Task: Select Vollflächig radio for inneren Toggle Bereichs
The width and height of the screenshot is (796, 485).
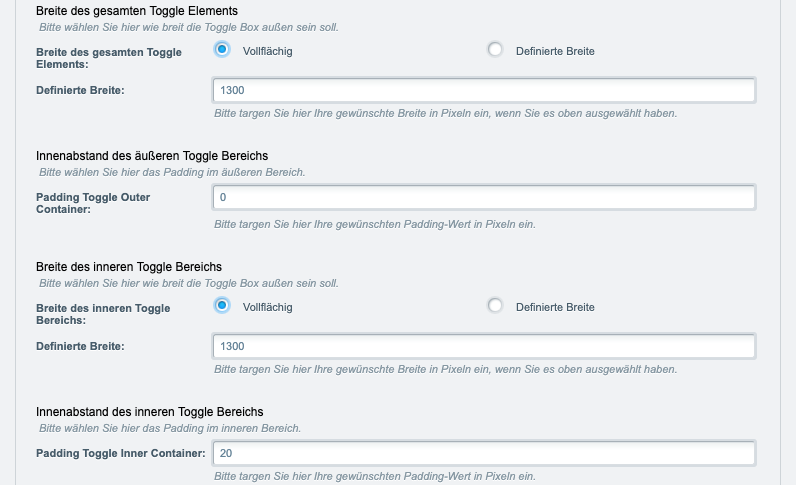Action: (222, 306)
